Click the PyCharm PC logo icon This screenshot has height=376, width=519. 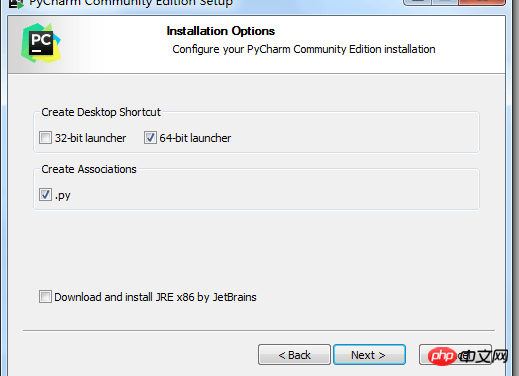(x=41, y=43)
